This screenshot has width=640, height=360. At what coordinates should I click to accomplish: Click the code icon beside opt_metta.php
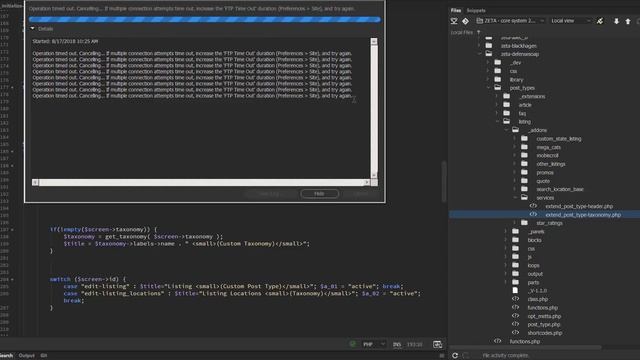point(516,316)
